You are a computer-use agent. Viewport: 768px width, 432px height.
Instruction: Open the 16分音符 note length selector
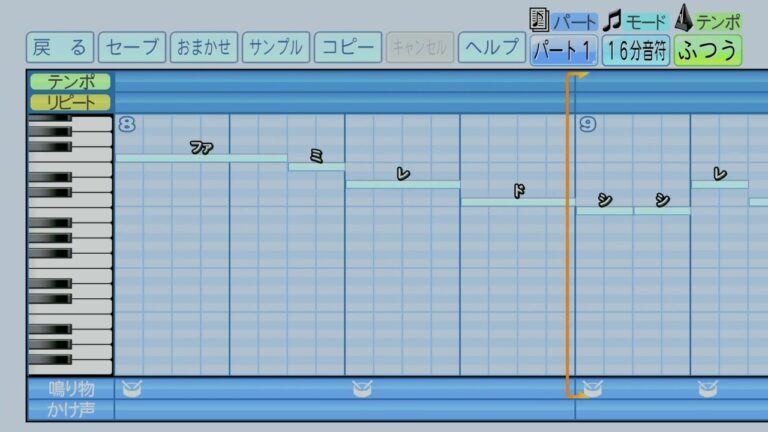tap(636, 50)
